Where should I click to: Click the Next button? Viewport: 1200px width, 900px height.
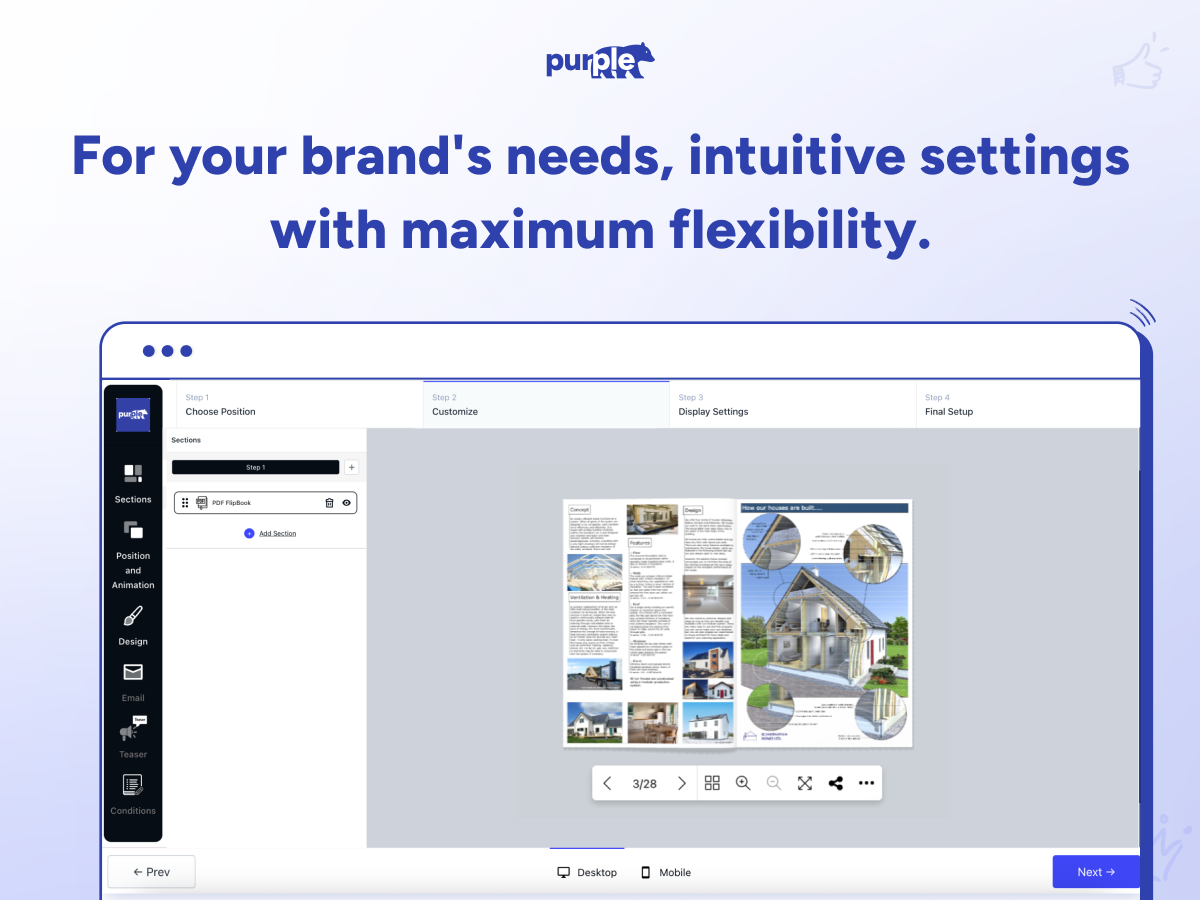pyautogui.click(x=1096, y=872)
